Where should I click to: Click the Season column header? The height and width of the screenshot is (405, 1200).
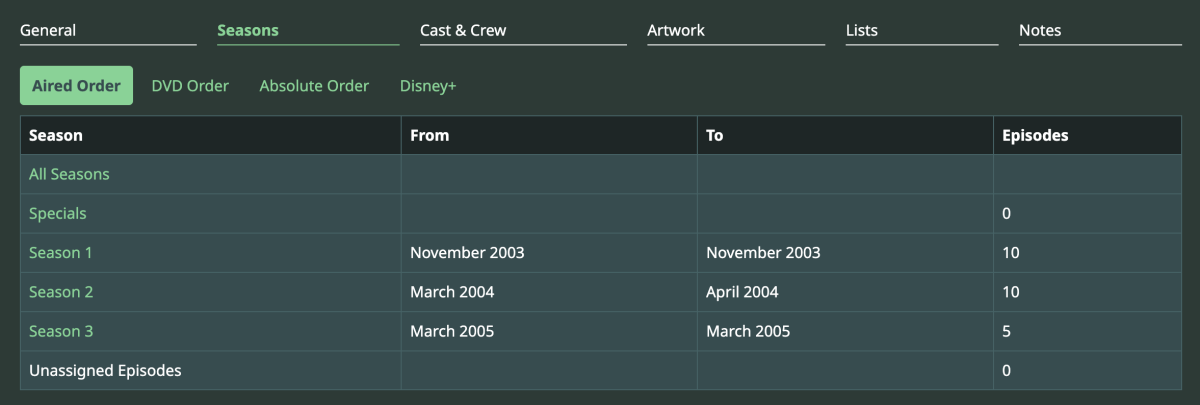point(56,135)
